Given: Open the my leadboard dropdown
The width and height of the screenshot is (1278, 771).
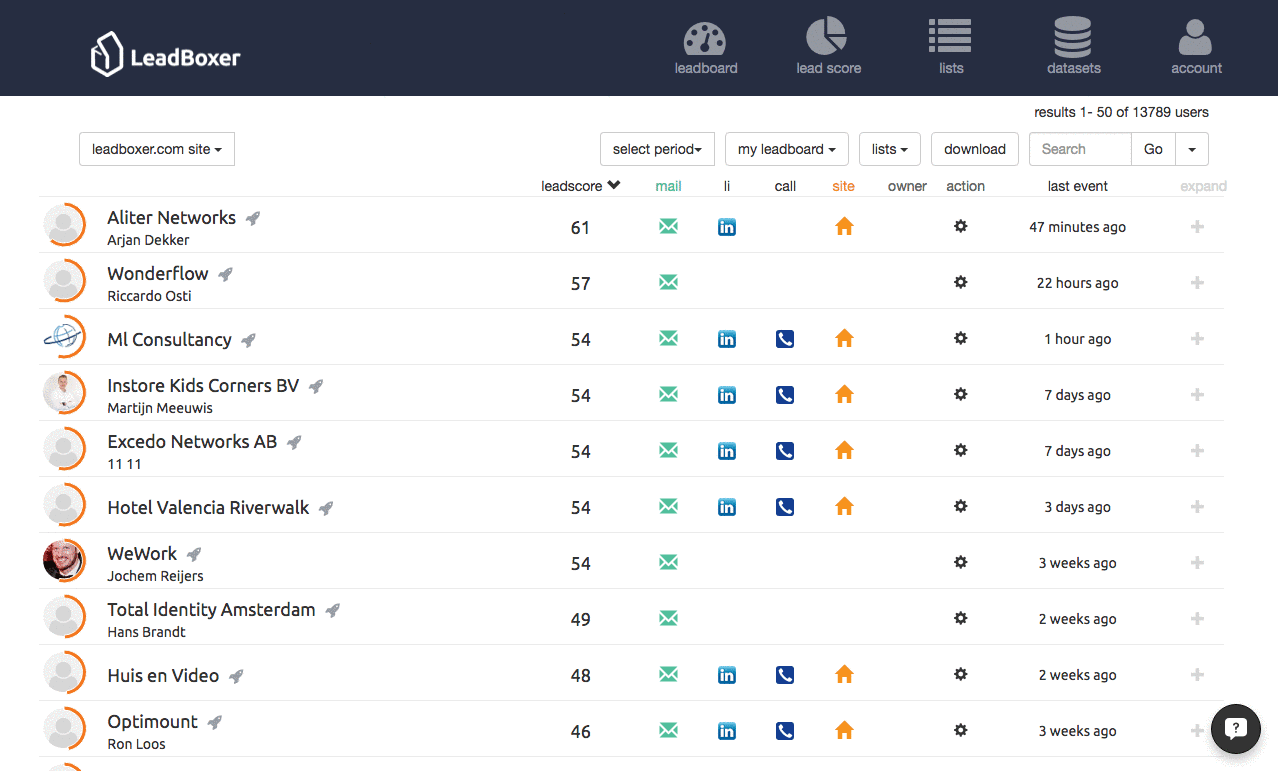Looking at the screenshot, I should [x=787, y=149].
